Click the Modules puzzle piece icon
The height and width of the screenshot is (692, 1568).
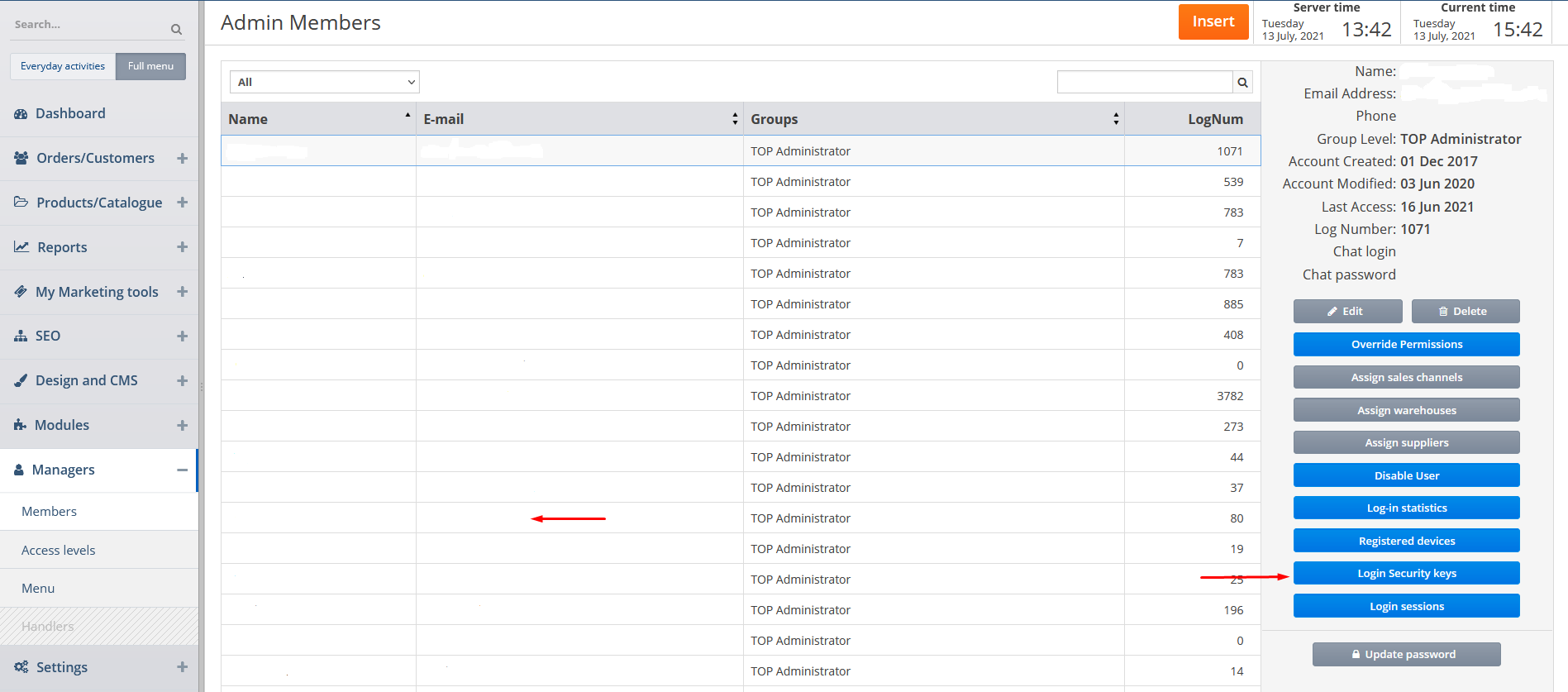pos(21,425)
